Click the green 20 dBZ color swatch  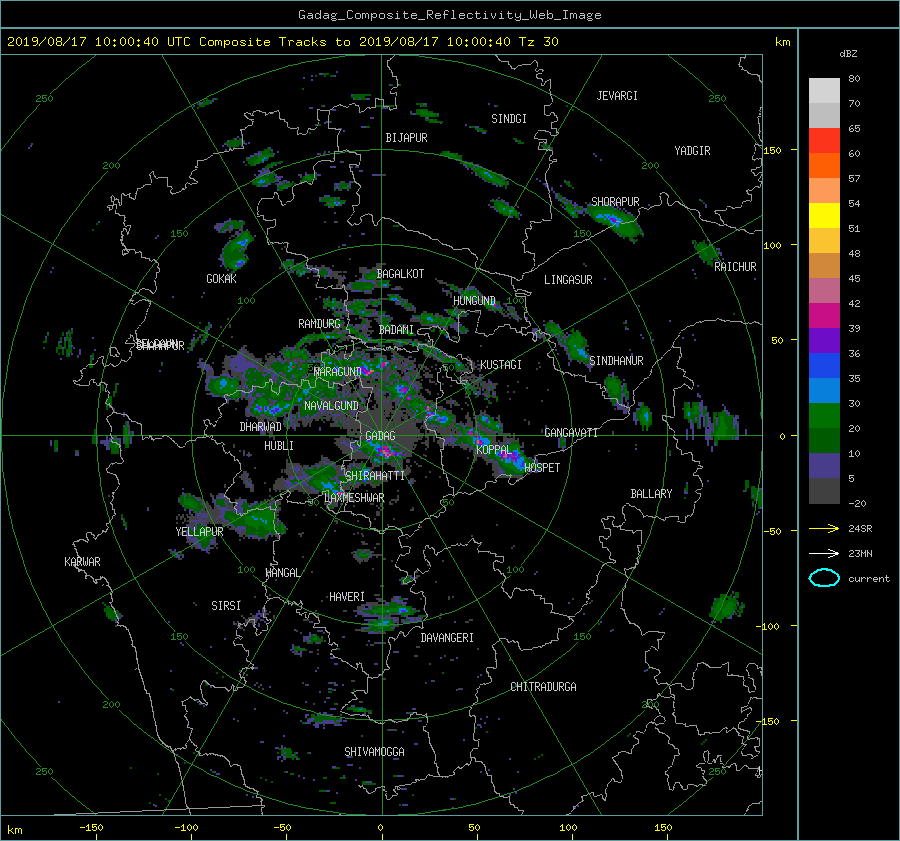click(x=824, y=416)
